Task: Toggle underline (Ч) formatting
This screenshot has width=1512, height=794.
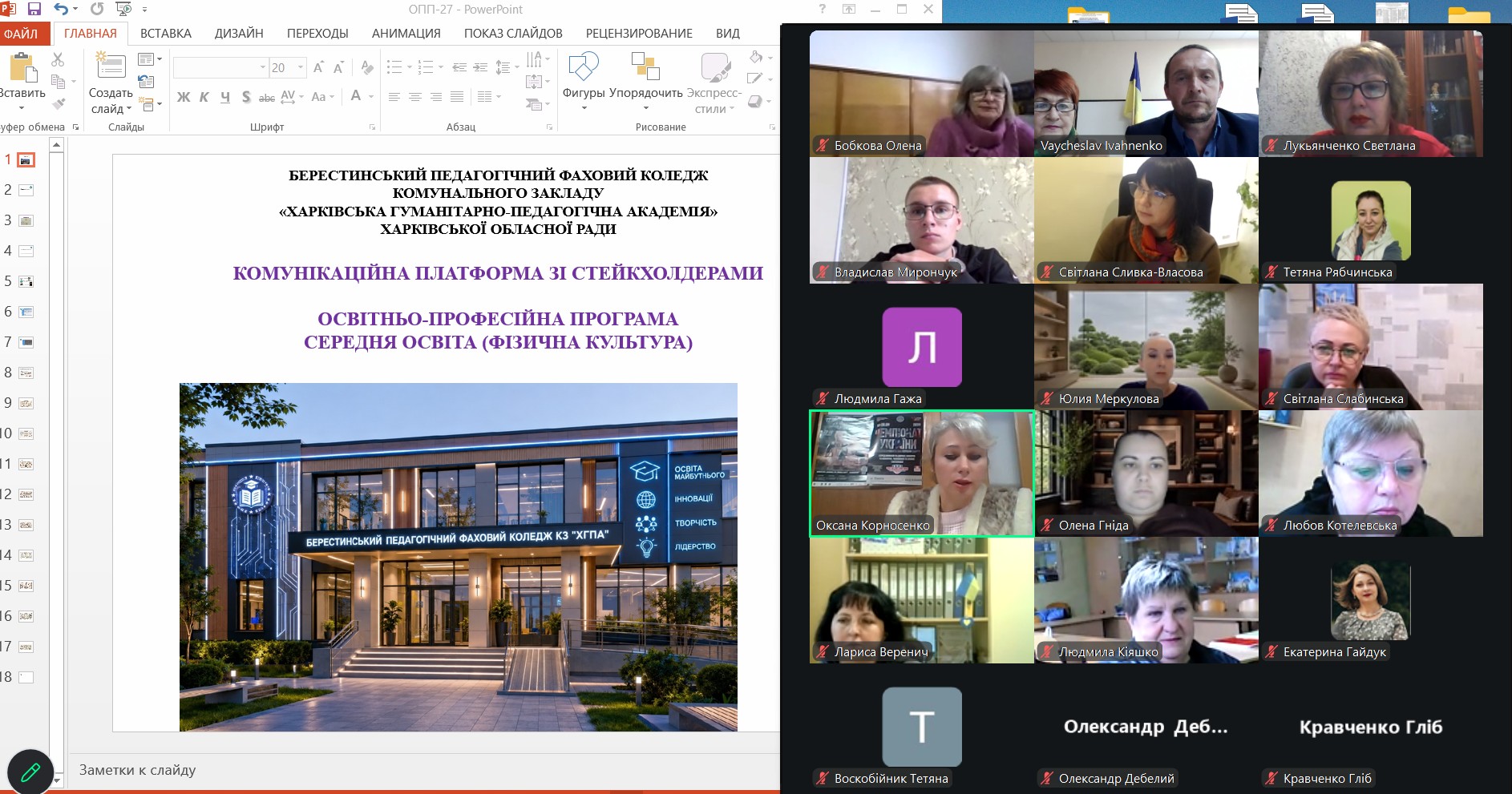Action: pos(225,97)
